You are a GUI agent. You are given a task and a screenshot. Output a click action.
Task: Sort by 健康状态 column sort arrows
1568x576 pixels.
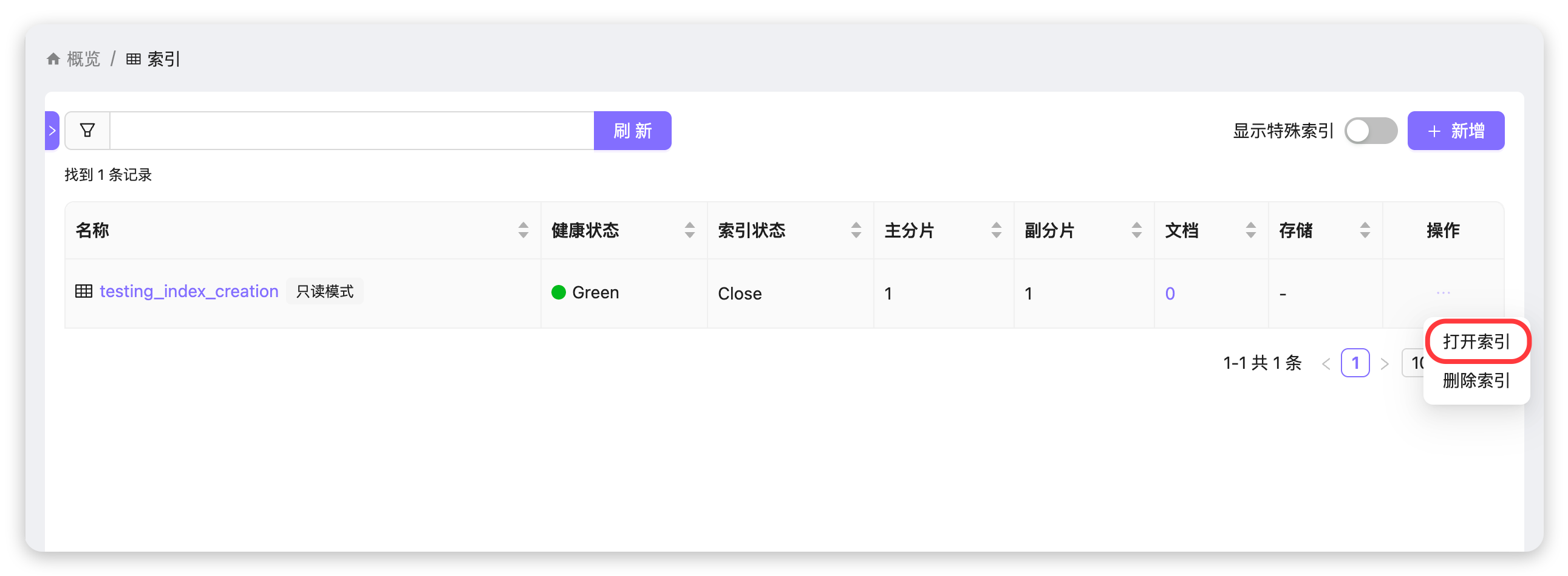click(689, 230)
